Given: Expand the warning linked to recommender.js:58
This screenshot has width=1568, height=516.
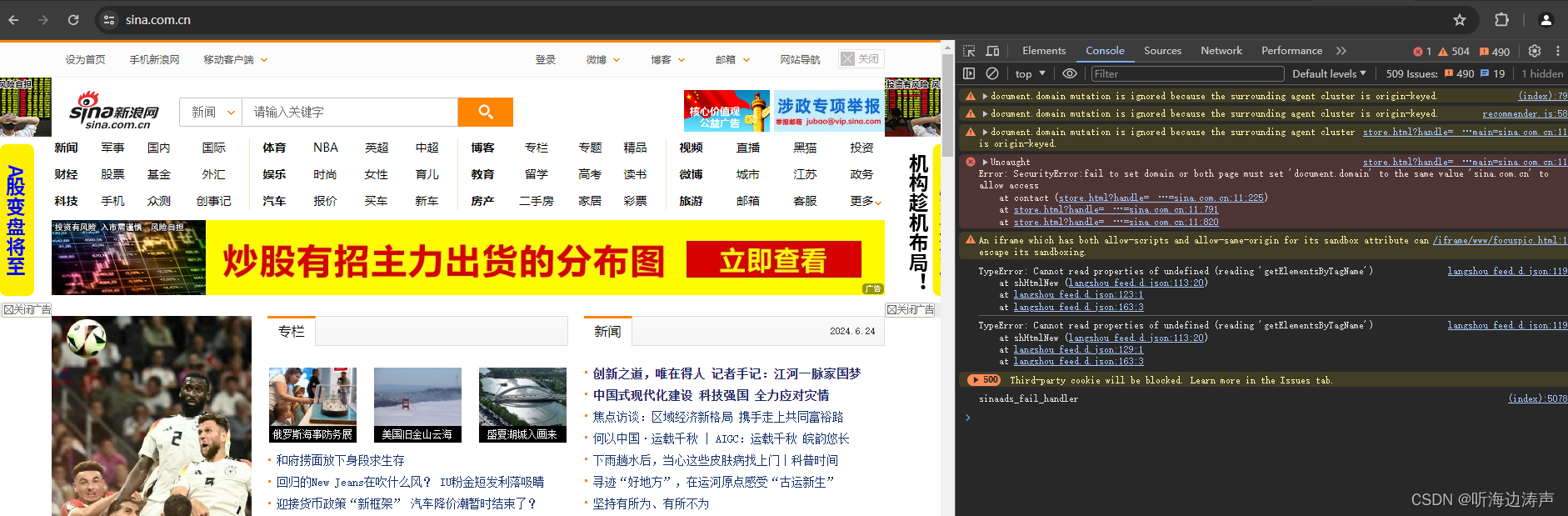Looking at the screenshot, I should click(x=985, y=114).
